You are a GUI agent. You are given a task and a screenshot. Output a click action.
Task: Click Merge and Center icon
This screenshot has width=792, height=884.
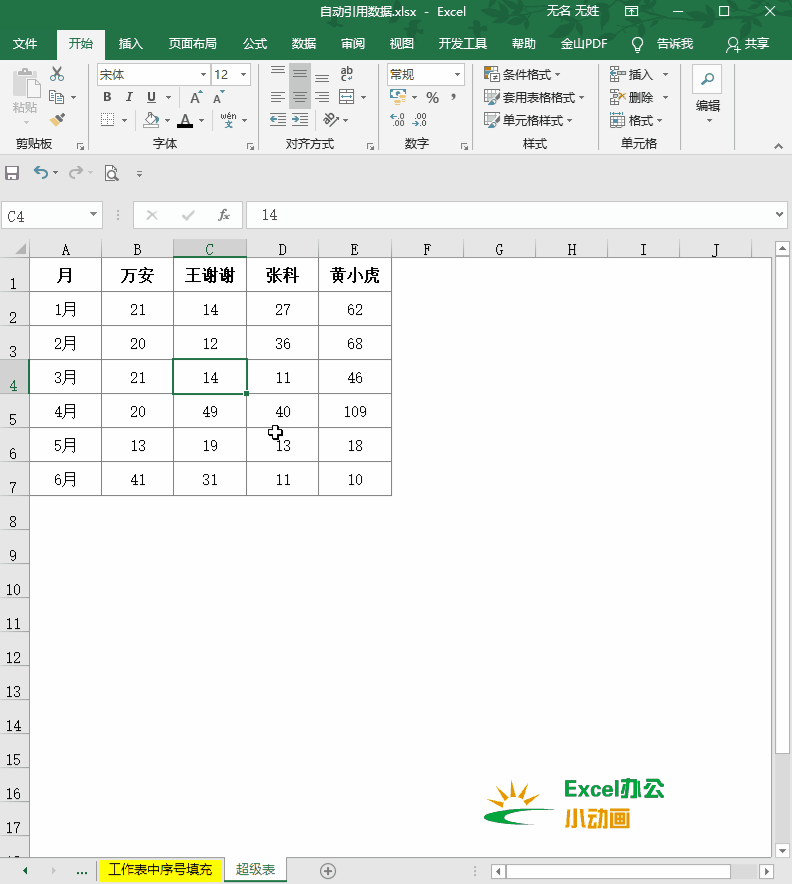(347, 97)
